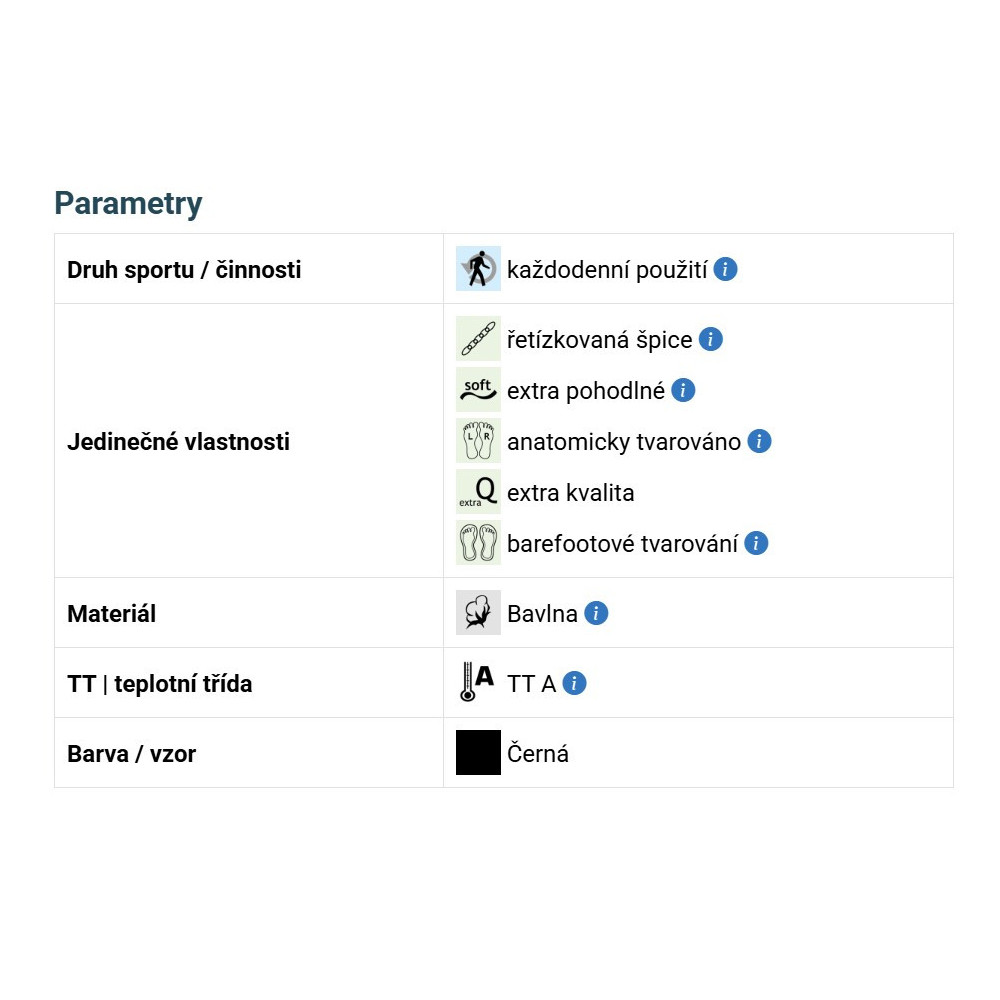This screenshot has height=1000, width=1000.
Task: Click the řetízkovaná špice chain icon
Action: (x=478, y=339)
